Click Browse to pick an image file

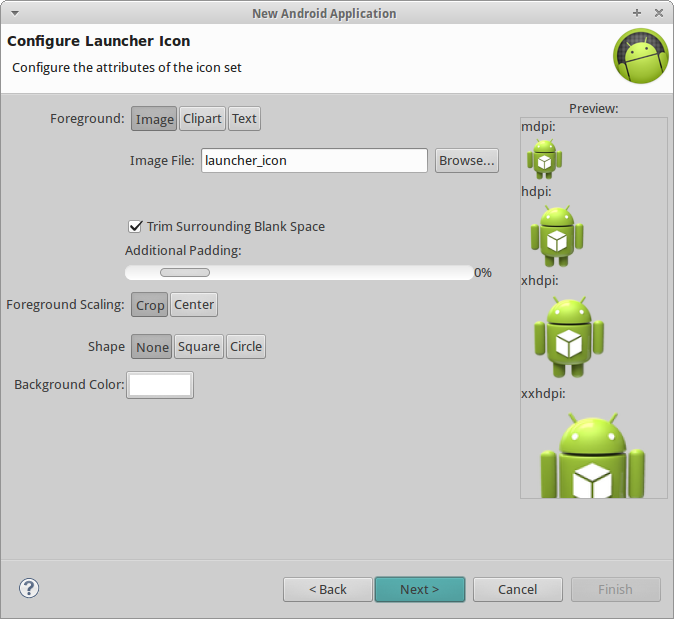coord(467,161)
